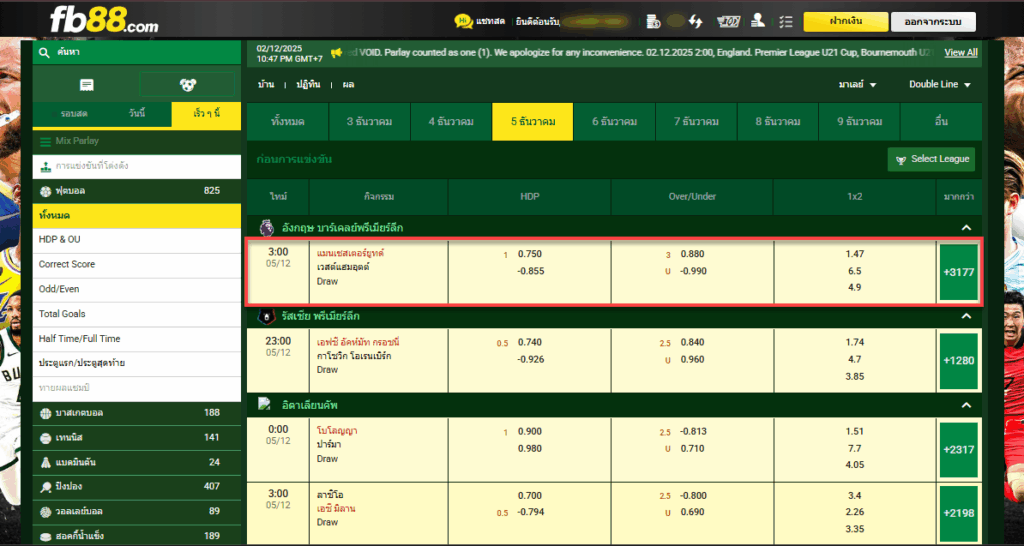Bet 1x2 odds 1.47 for Manchester United
Screen dimensions: 1024x546
click(854, 254)
